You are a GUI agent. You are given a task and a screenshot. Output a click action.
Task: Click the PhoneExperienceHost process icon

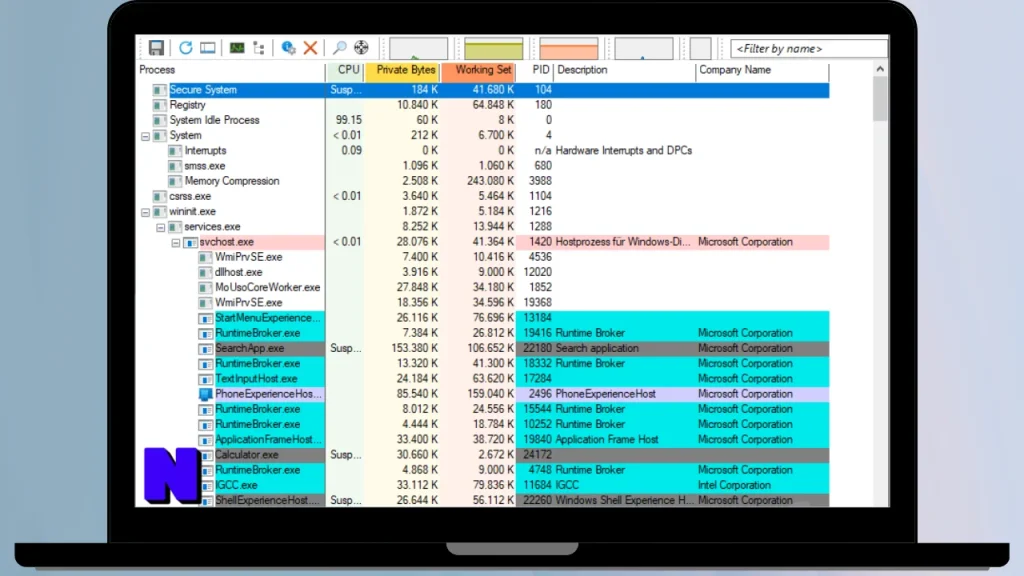pos(206,394)
